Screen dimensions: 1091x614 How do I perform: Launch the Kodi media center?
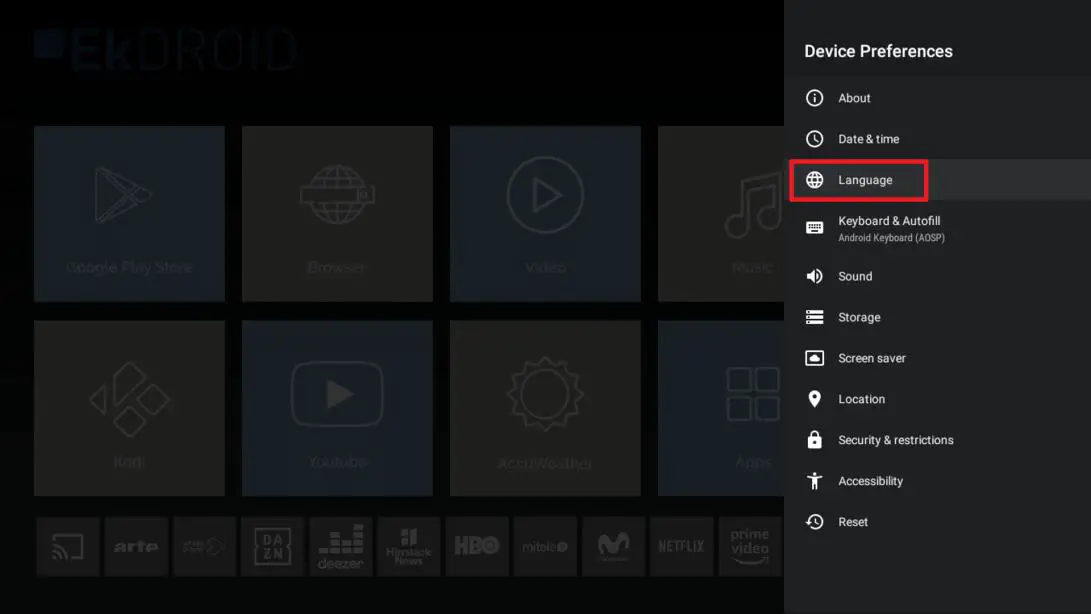[x=129, y=408]
